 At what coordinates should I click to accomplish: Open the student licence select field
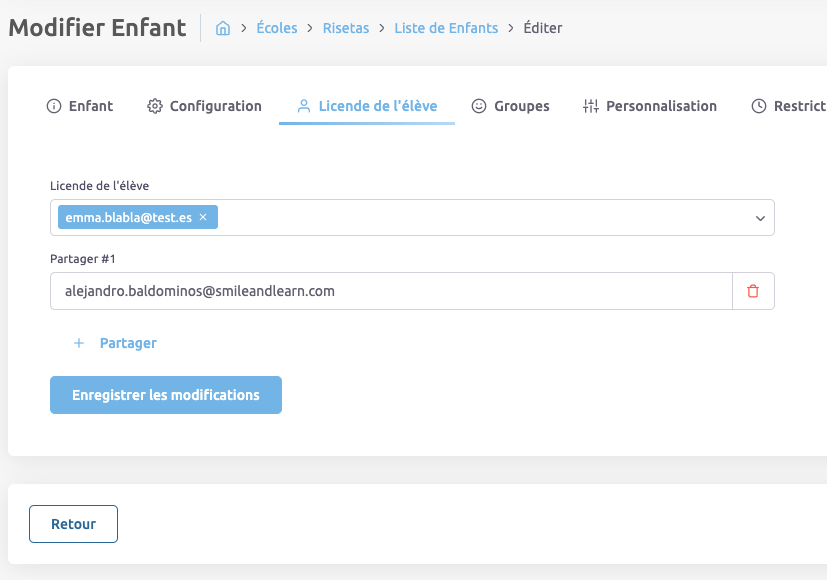pyautogui.click(x=480, y=218)
